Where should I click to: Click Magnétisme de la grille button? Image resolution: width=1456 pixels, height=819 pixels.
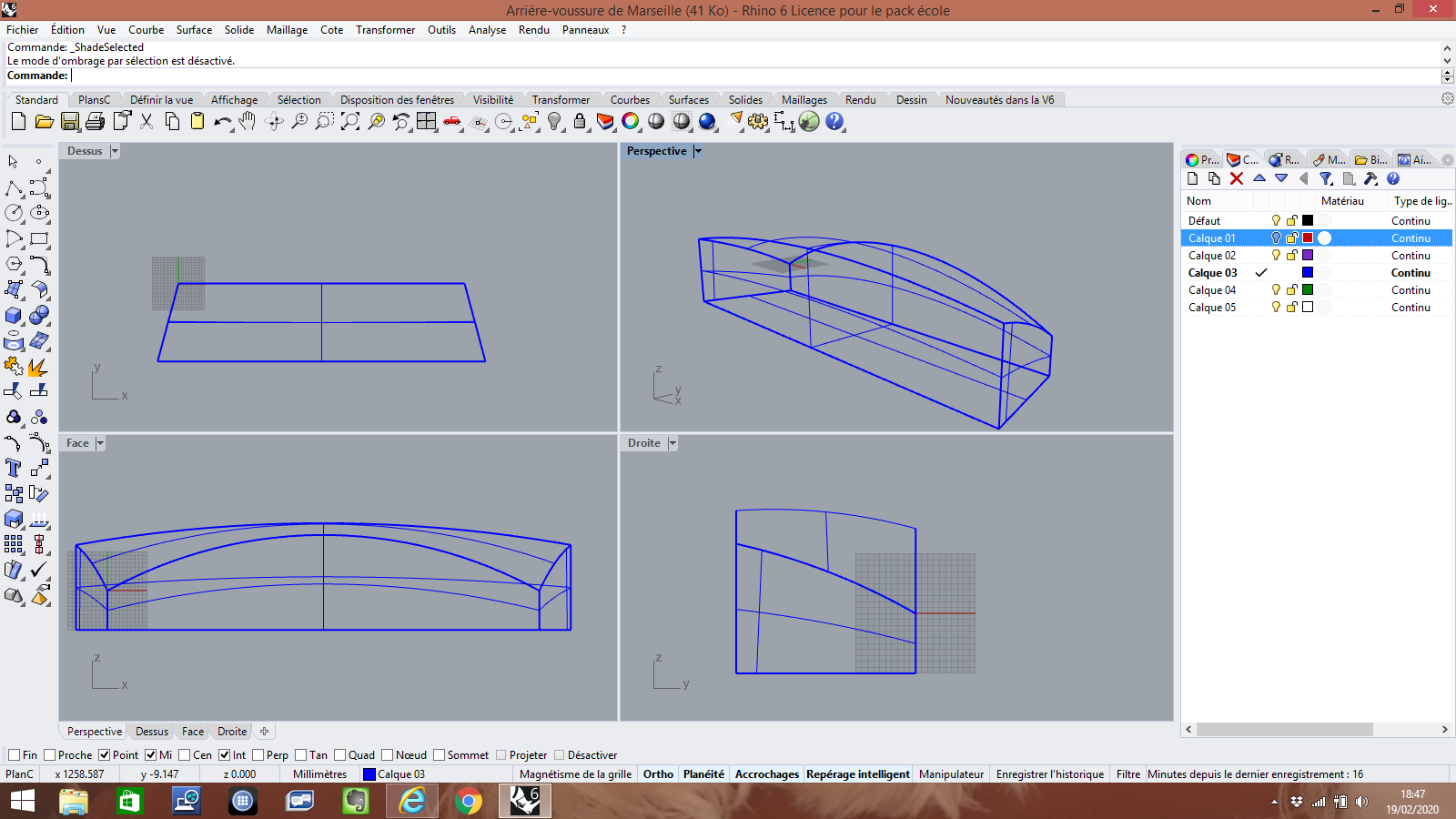pyautogui.click(x=575, y=774)
